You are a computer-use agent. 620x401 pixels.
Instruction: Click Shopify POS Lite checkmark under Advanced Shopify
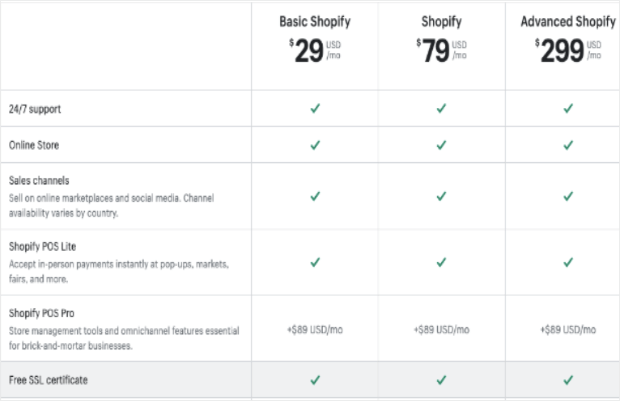[x=568, y=262]
